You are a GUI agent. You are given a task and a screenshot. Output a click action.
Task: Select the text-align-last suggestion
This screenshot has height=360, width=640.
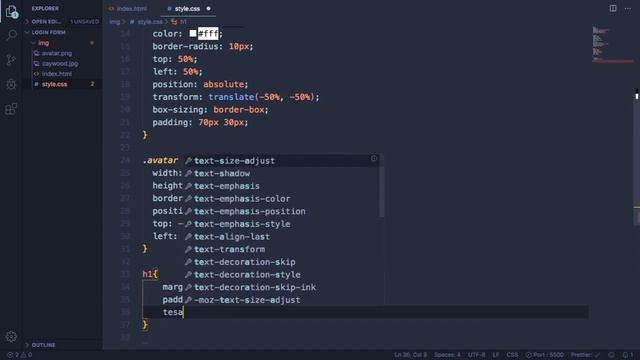(282, 237)
